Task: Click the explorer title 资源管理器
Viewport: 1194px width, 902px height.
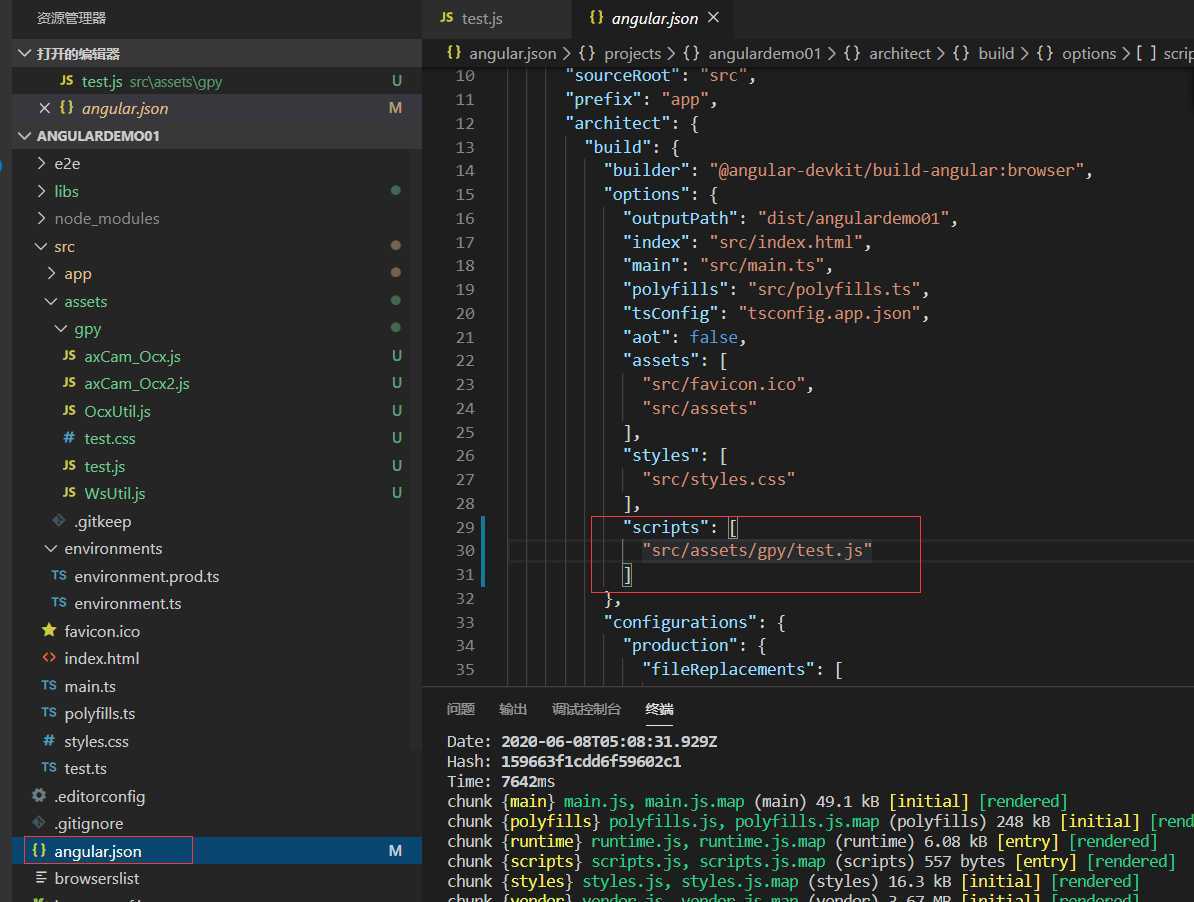Action: pyautogui.click(x=72, y=18)
